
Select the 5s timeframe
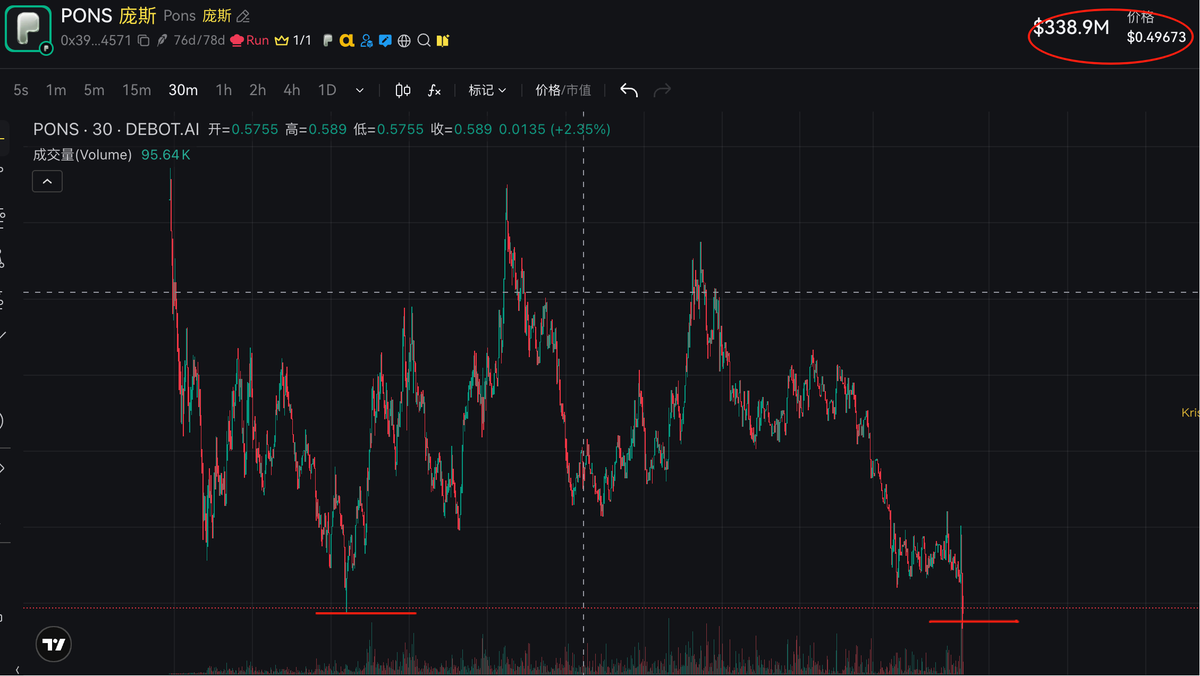pyautogui.click(x=21, y=90)
